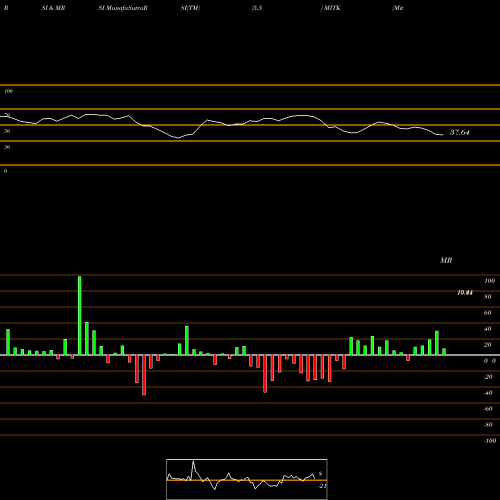Click the RSI axis label 70
This screenshot has height=500, width=500.
coord(7,115)
